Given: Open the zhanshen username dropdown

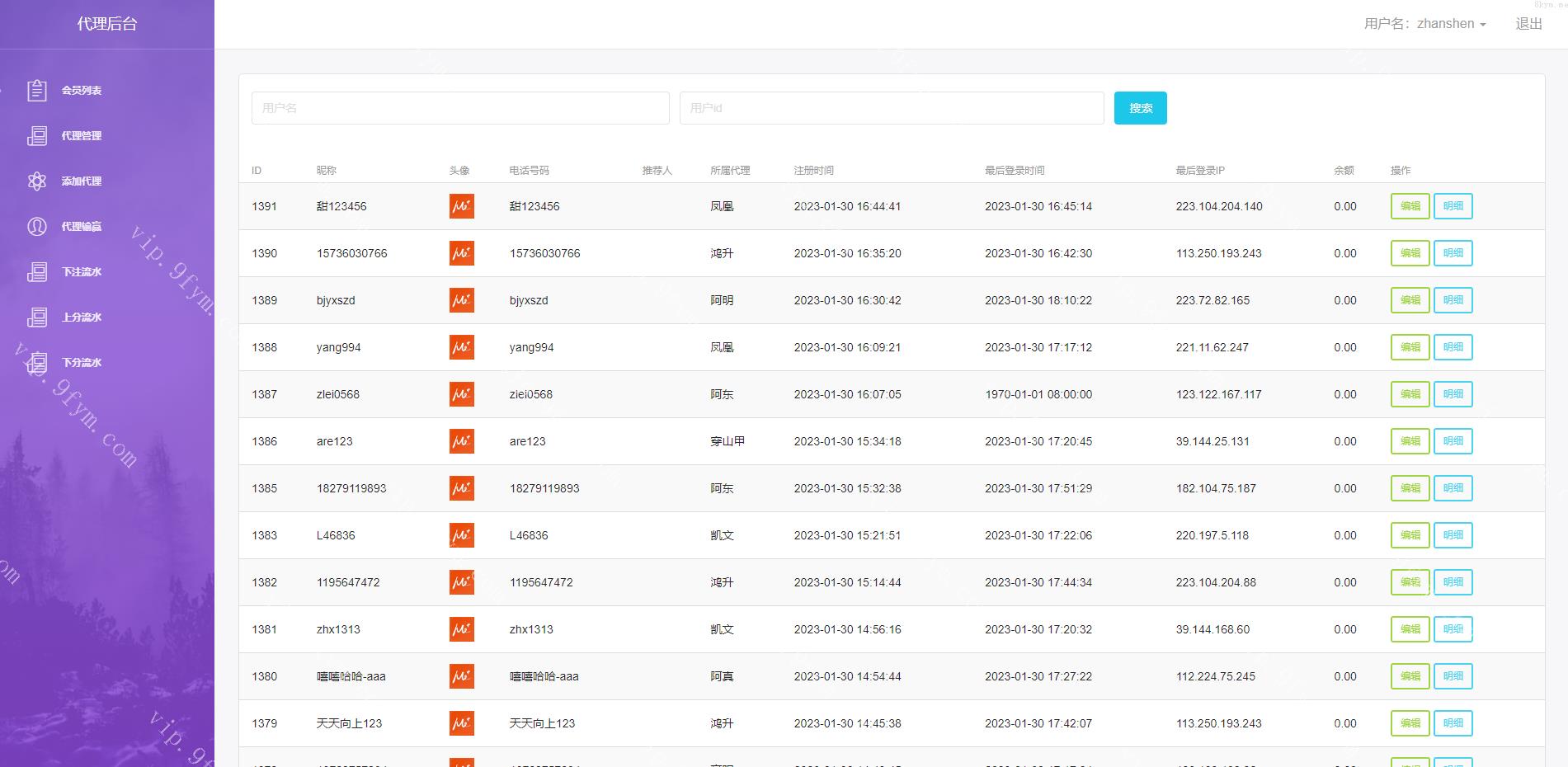Looking at the screenshot, I should (1424, 24).
